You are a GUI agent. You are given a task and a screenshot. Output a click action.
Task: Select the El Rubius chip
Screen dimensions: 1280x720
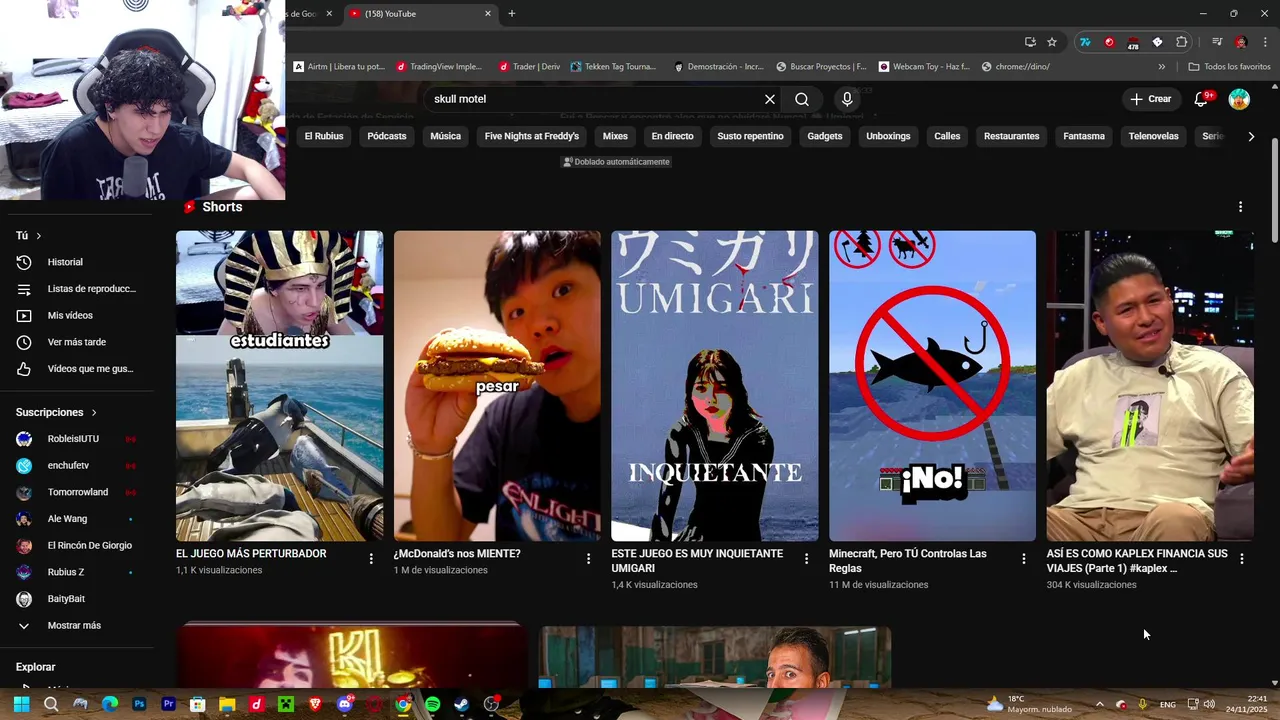tap(324, 136)
